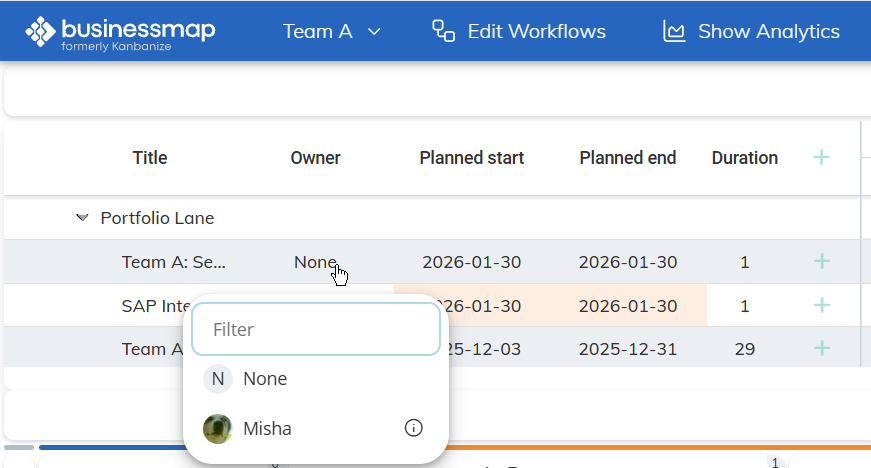Click Misha's avatar picture

point(218,429)
